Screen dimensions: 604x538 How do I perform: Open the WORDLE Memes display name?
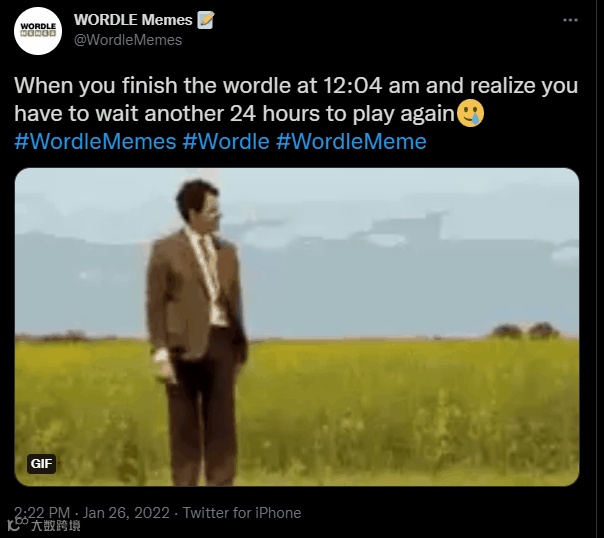(133, 20)
